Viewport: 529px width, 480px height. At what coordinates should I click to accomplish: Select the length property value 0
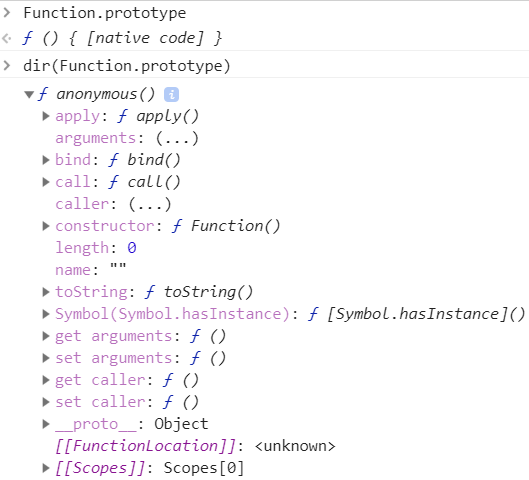pyautogui.click(x=132, y=248)
